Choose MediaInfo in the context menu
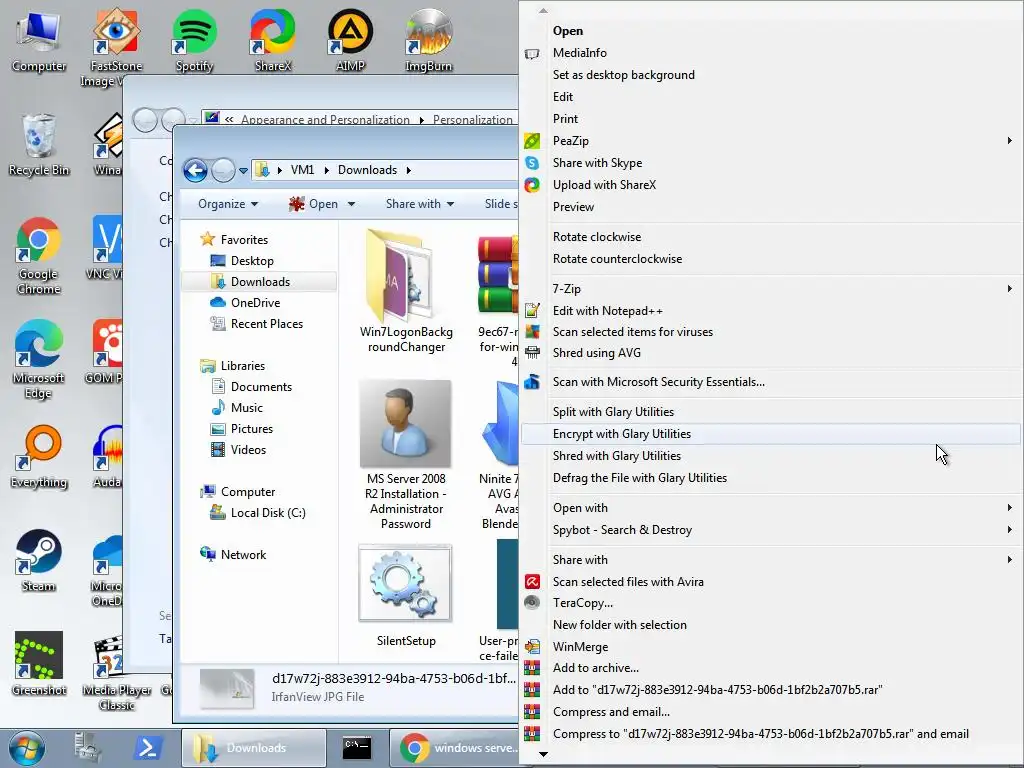Viewport: 1024px width, 768px height. (x=771, y=53)
